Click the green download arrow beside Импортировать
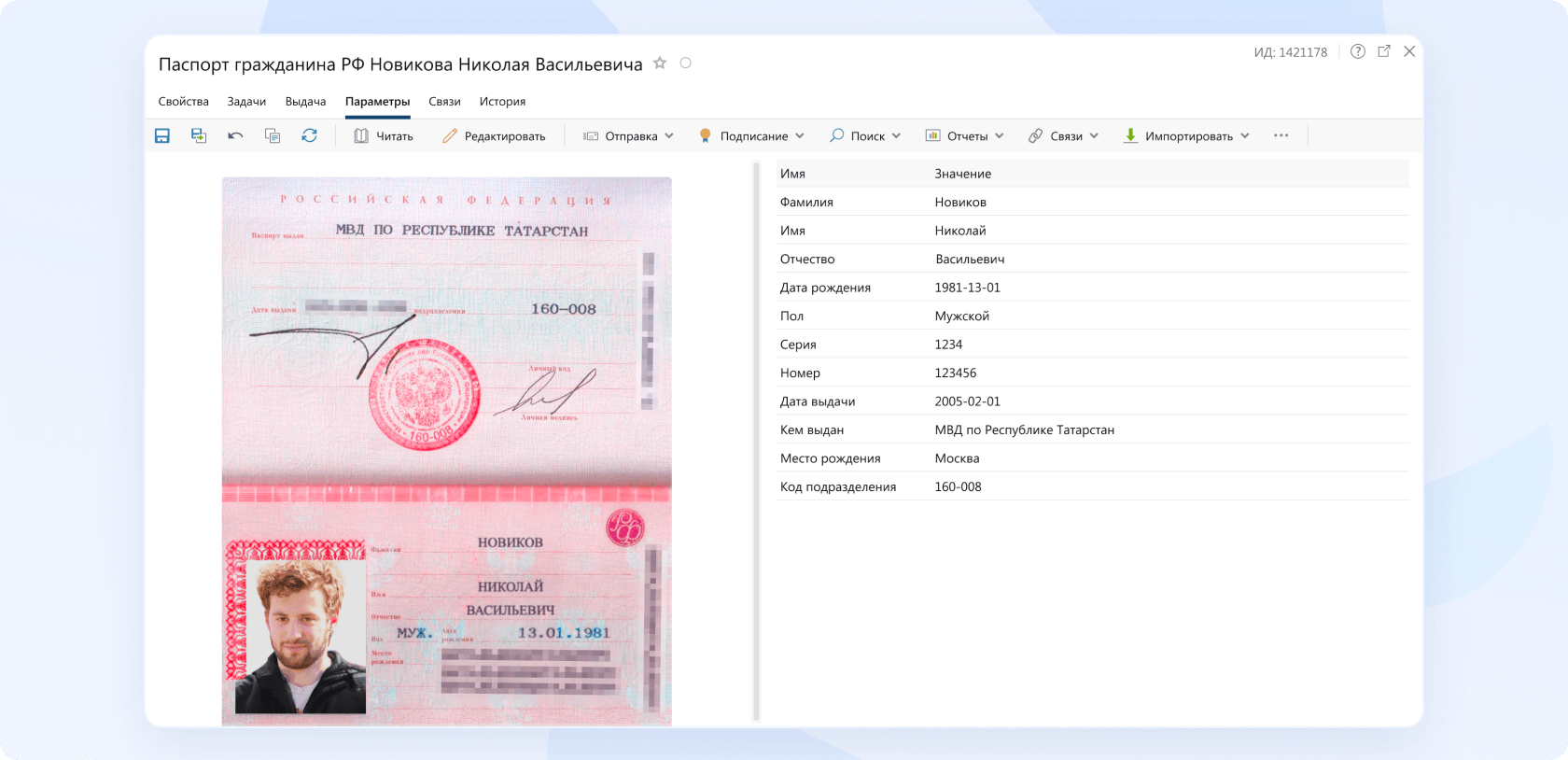1568x760 pixels. click(1130, 135)
